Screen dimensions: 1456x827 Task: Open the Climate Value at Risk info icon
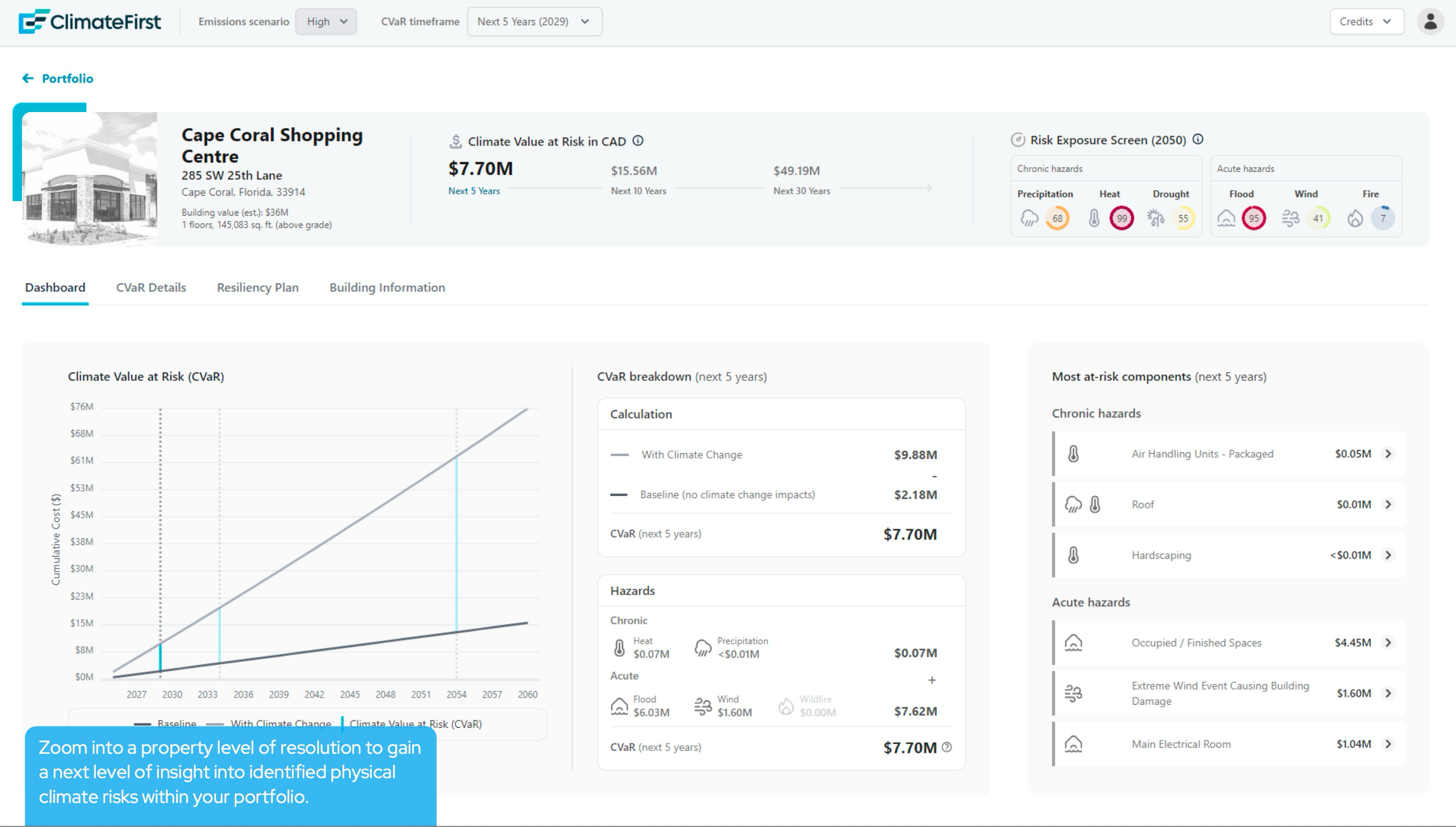[x=638, y=140]
